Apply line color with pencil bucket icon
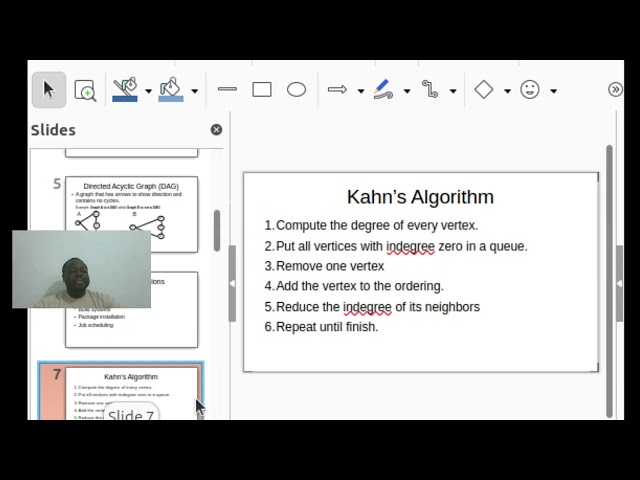This screenshot has width=640, height=480. tap(125, 90)
